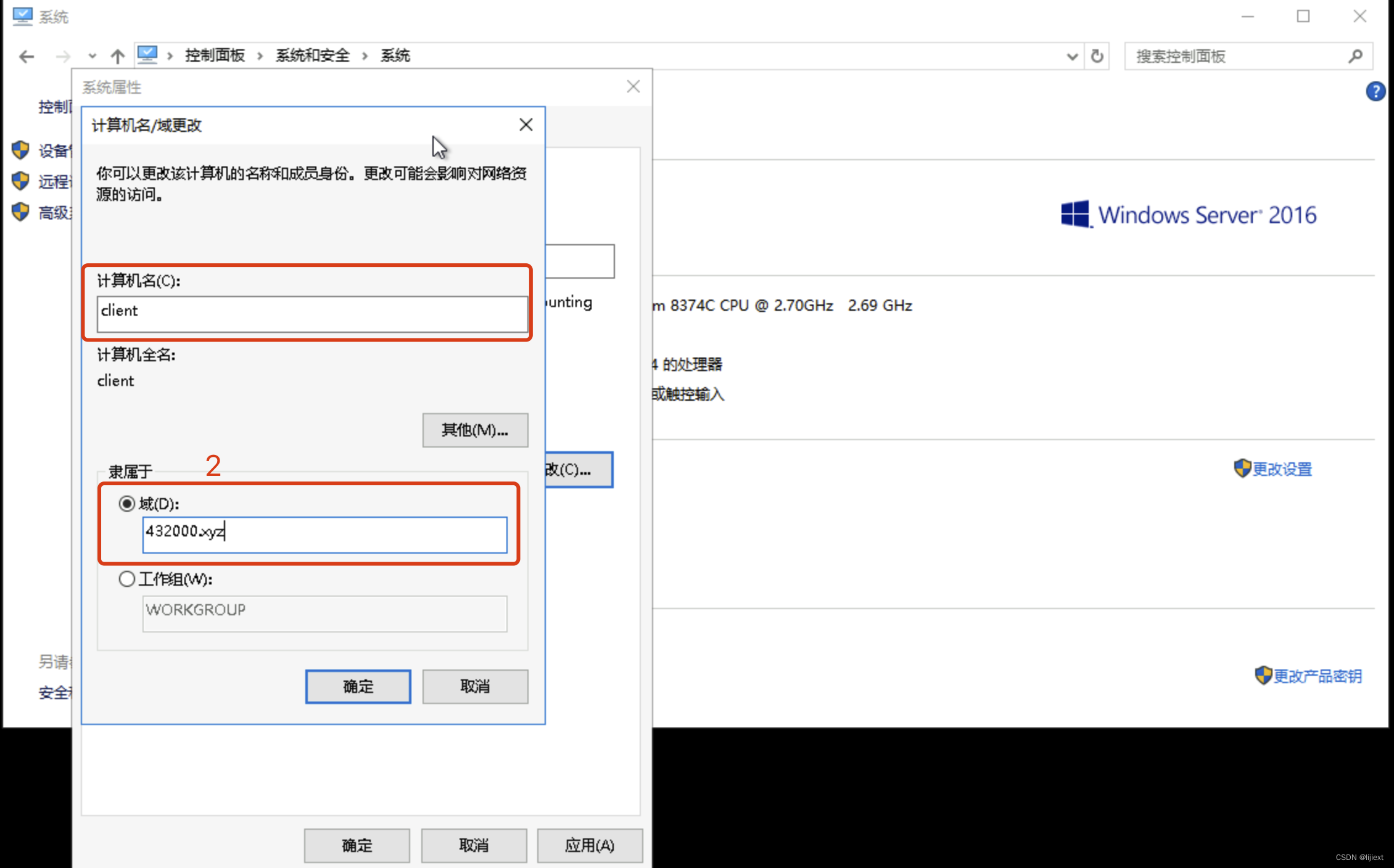Screen dimensions: 1394x868
Task: Navigate to 控制面板 in the breadcrumb
Action: click(215, 55)
